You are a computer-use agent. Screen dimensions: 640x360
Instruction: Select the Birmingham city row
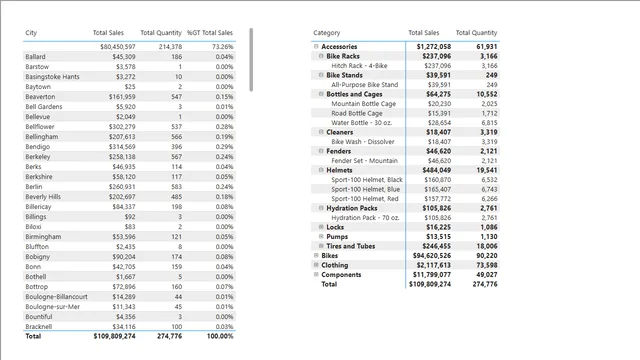129,237
